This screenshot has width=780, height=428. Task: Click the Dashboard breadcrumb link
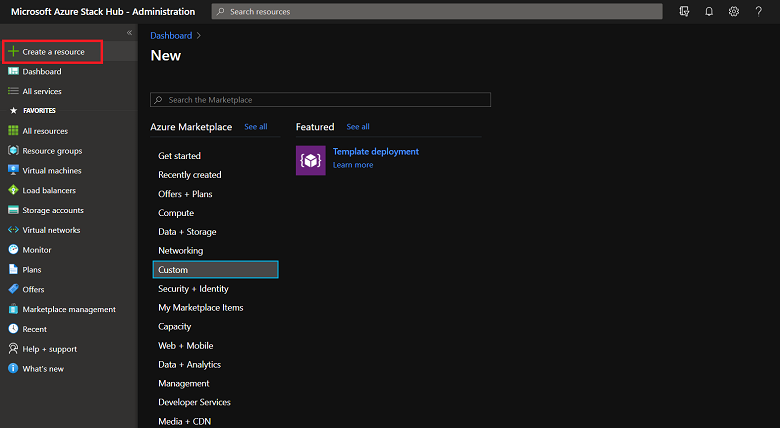point(171,36)
